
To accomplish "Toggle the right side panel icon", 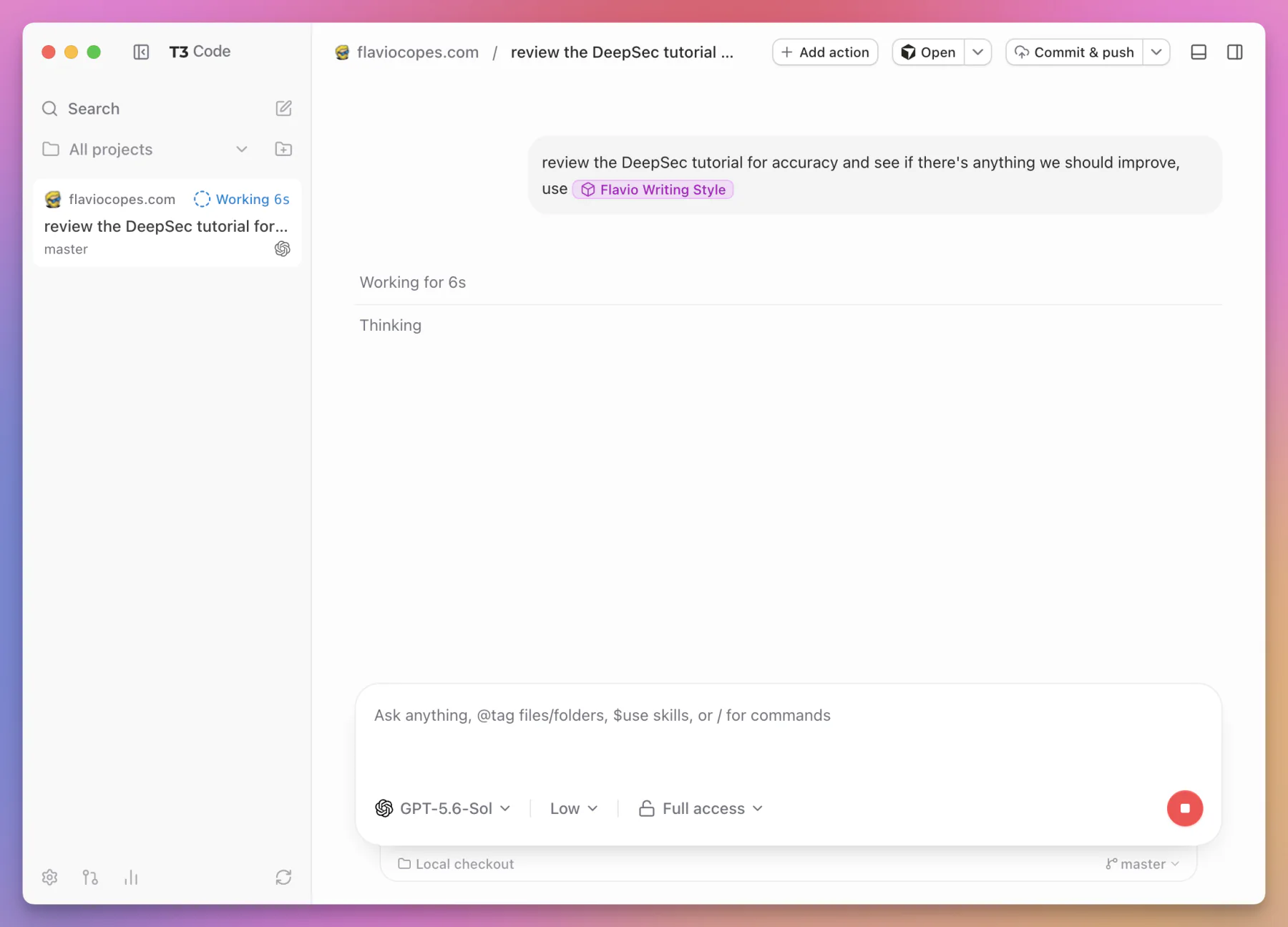I will click(1235, 52).
